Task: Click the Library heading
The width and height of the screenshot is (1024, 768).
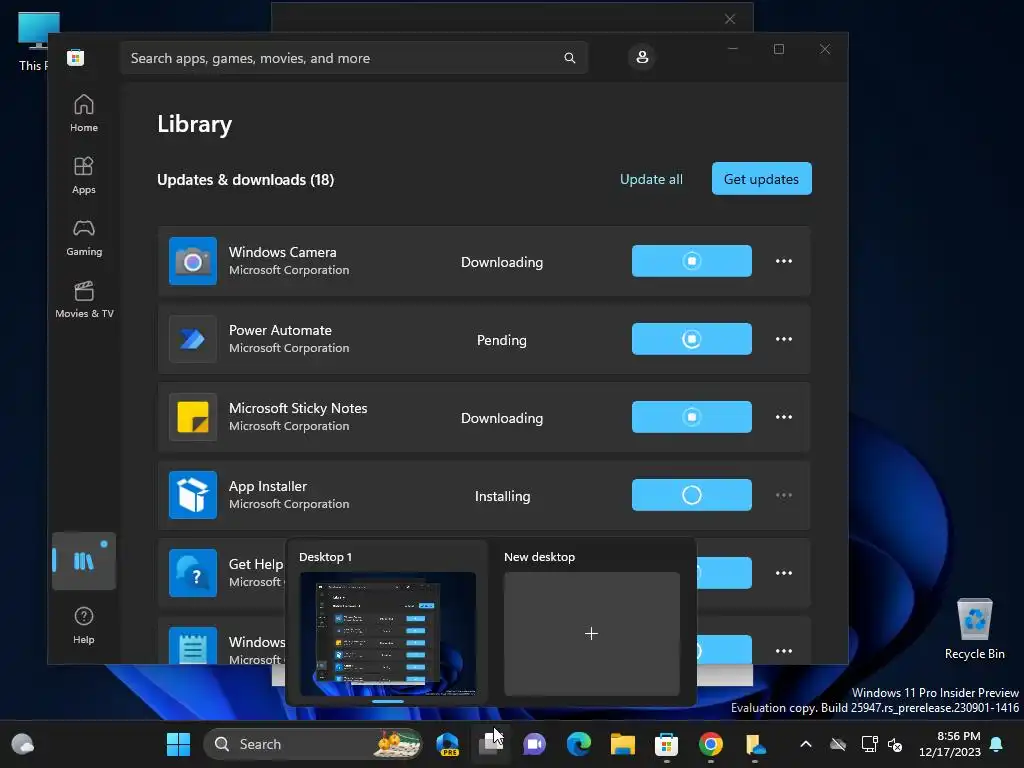Action: tap(195, 124)
